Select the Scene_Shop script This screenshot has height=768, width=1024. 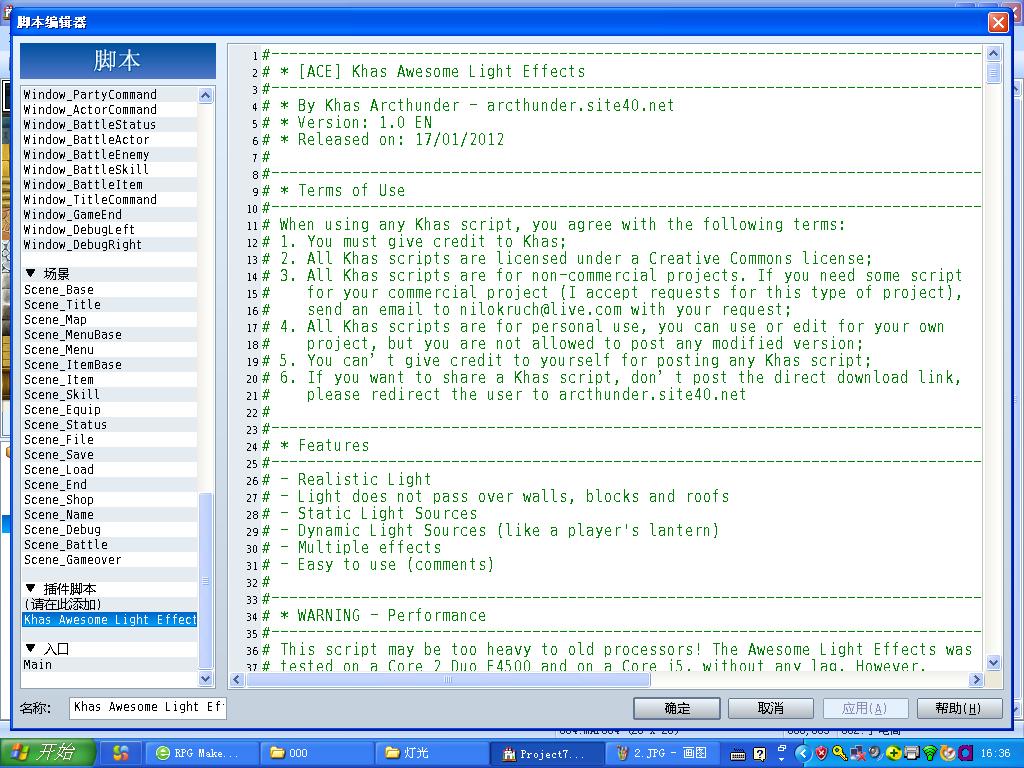109,500
